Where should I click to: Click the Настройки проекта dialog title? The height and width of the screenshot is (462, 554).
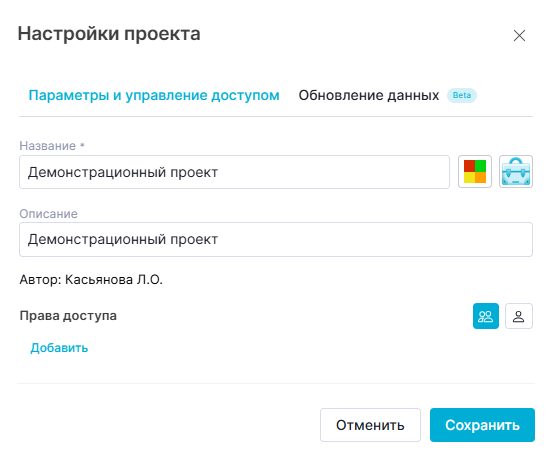[109, 34]
